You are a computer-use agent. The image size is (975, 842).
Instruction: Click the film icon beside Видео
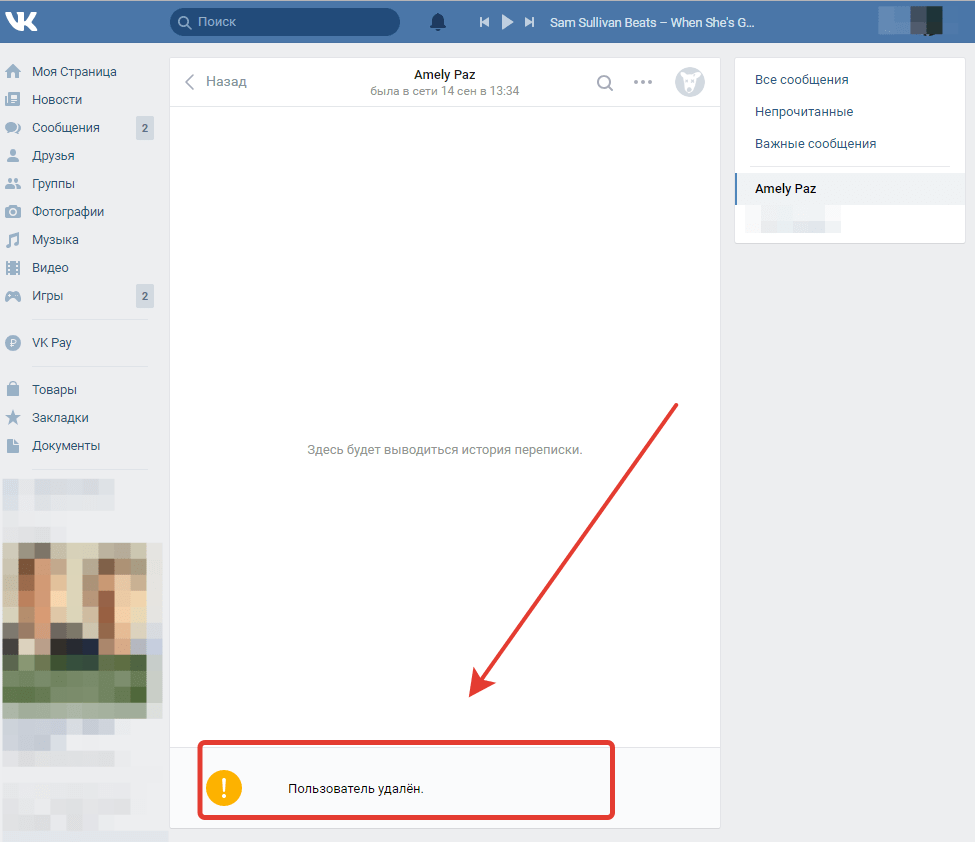[13, 267]
